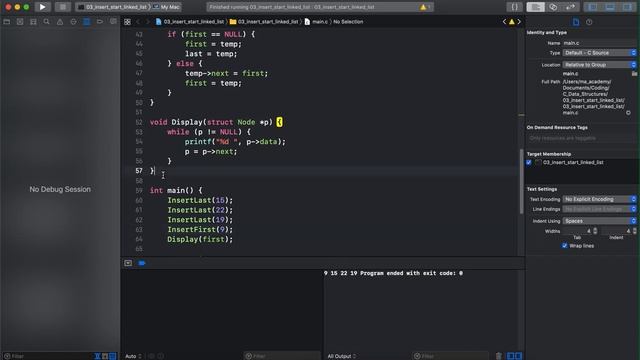Toggle breakpoints activation blue icon
Viewport: 640px width, 360px height.
click(x=142, y=263)
